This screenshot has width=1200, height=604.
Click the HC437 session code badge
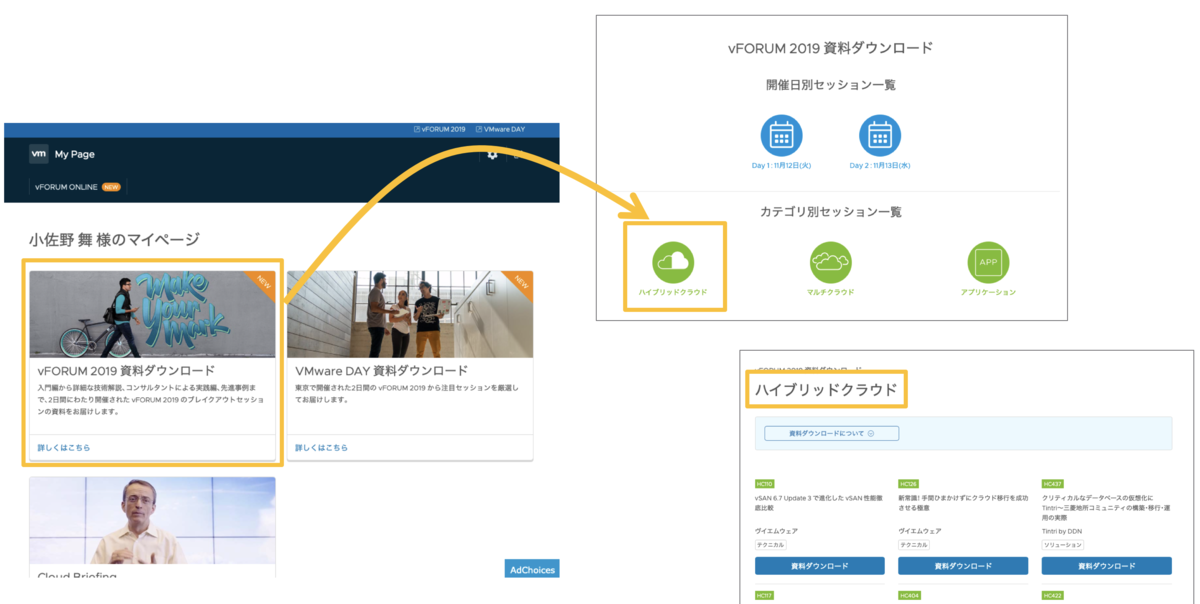pos(1052,483)
